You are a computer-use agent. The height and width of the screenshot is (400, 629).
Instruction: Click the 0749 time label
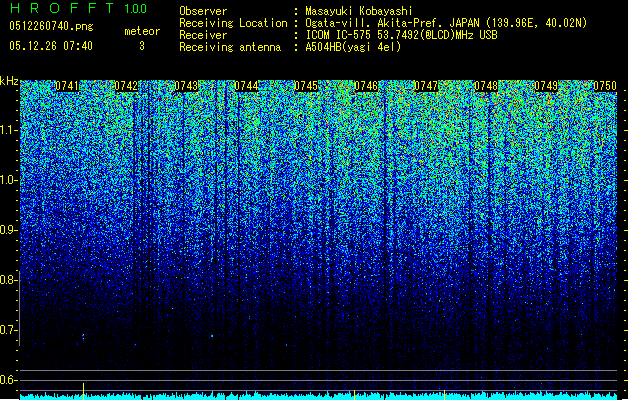pos(546,86)
